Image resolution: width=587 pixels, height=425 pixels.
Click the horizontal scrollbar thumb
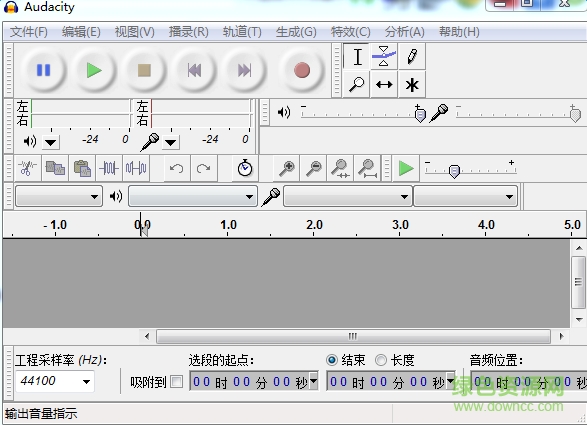[x=353, y=336]
